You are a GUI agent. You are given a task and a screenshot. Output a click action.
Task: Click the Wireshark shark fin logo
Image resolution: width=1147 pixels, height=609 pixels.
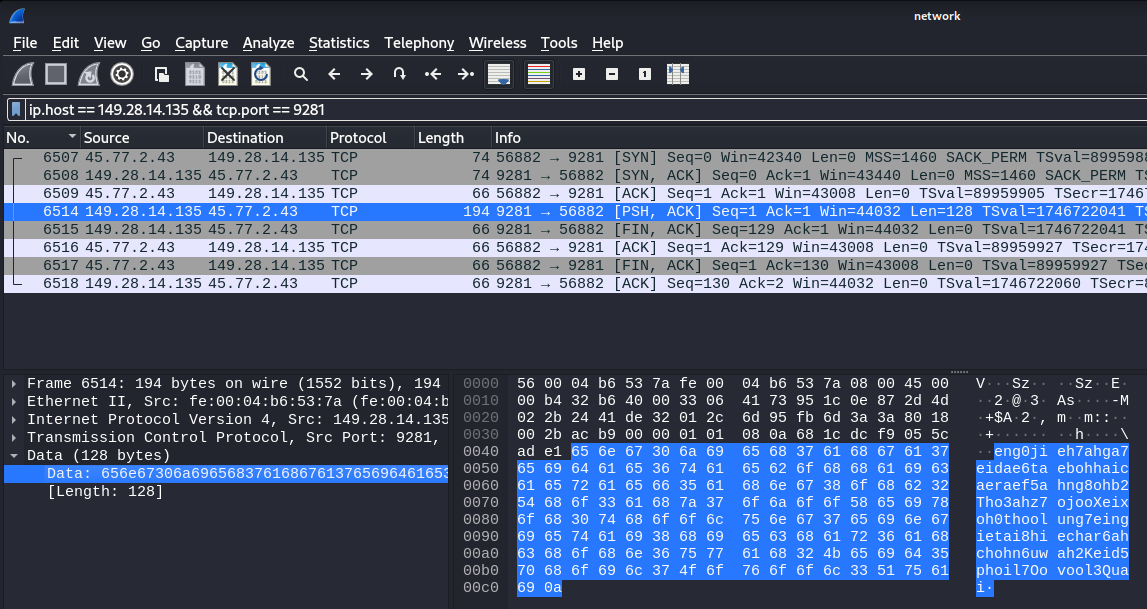pos(16,15)
